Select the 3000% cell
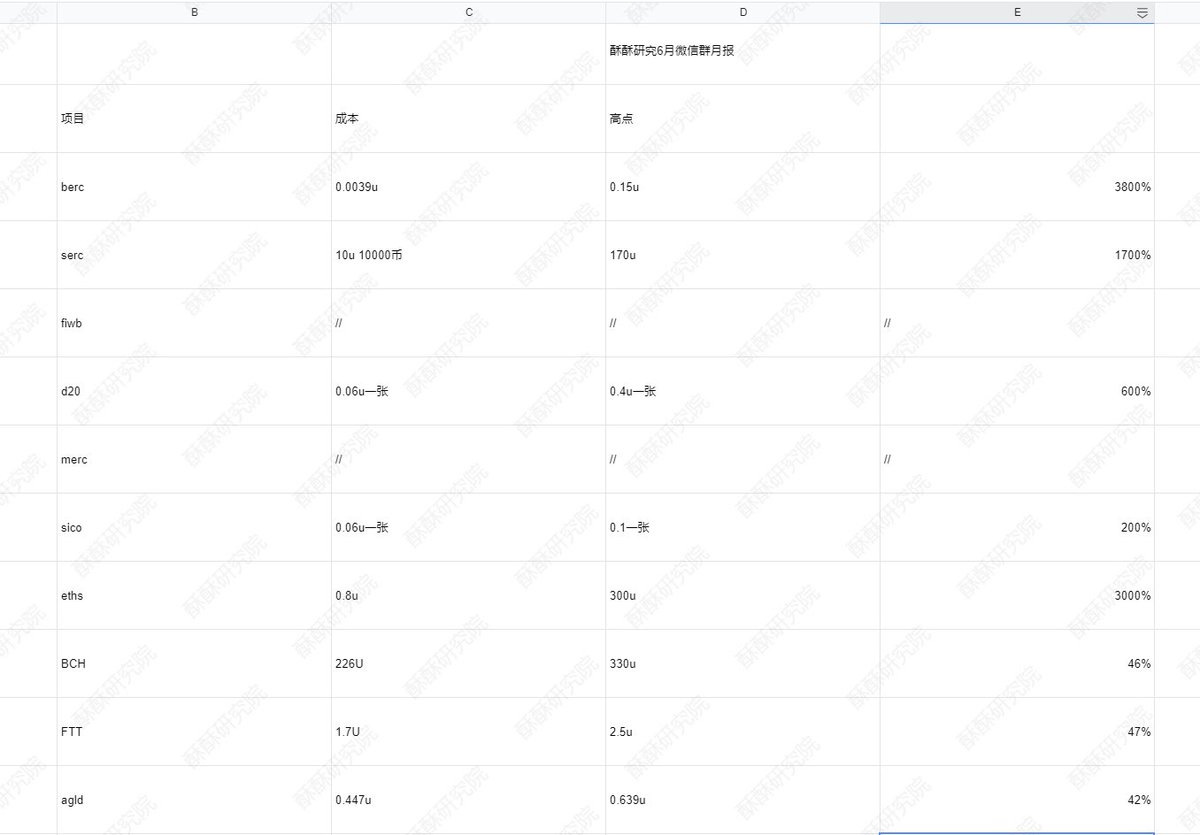The width and height of the screenshot is (1200, 835). 1017,595
